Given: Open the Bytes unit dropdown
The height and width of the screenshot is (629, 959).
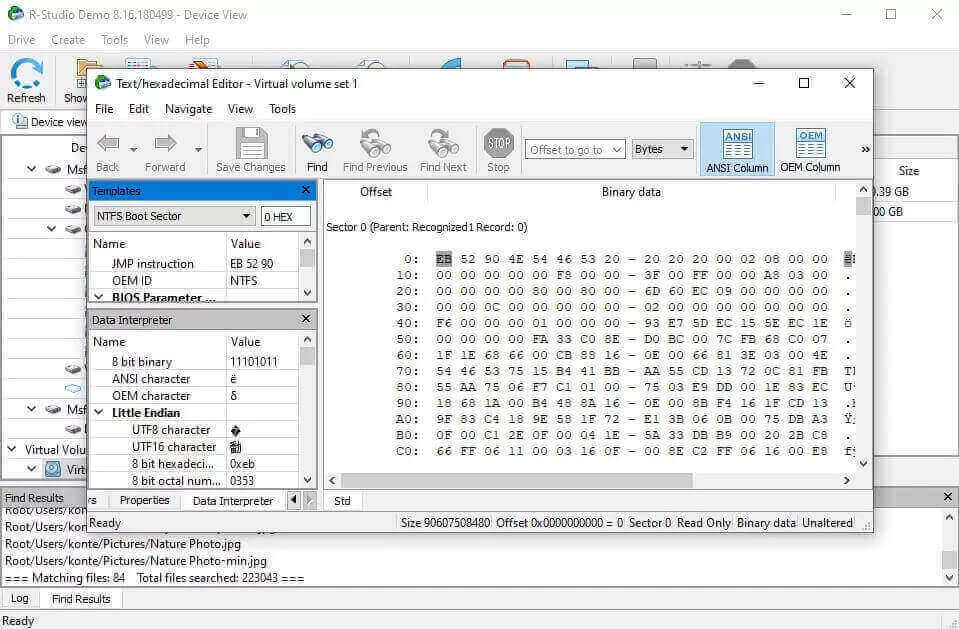Looking at the screenshot, I should tap(662, 149).
